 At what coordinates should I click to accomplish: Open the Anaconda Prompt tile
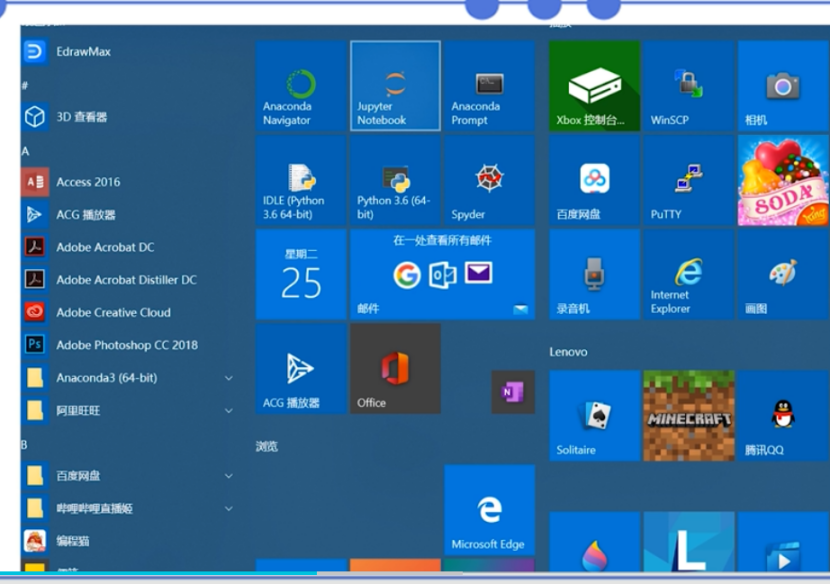(x=490, y=86)
